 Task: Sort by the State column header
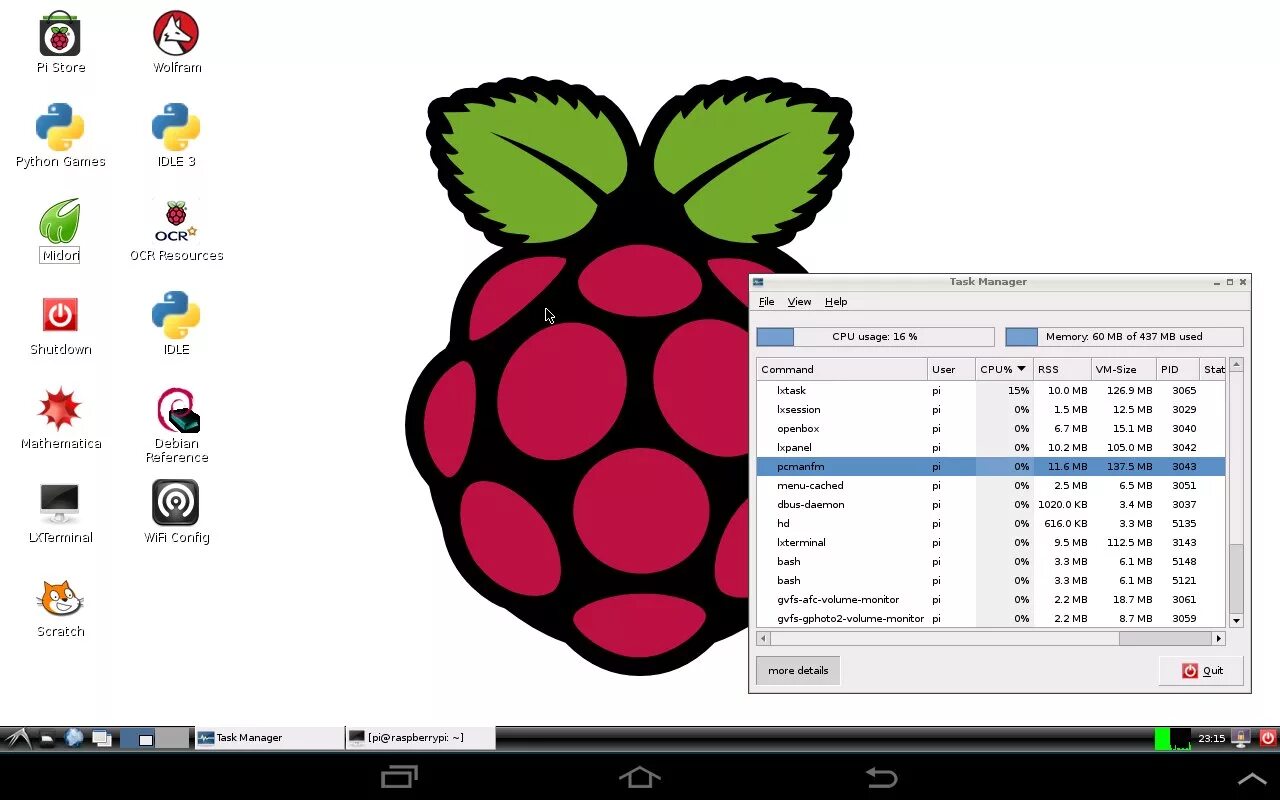click(1212, 369)
